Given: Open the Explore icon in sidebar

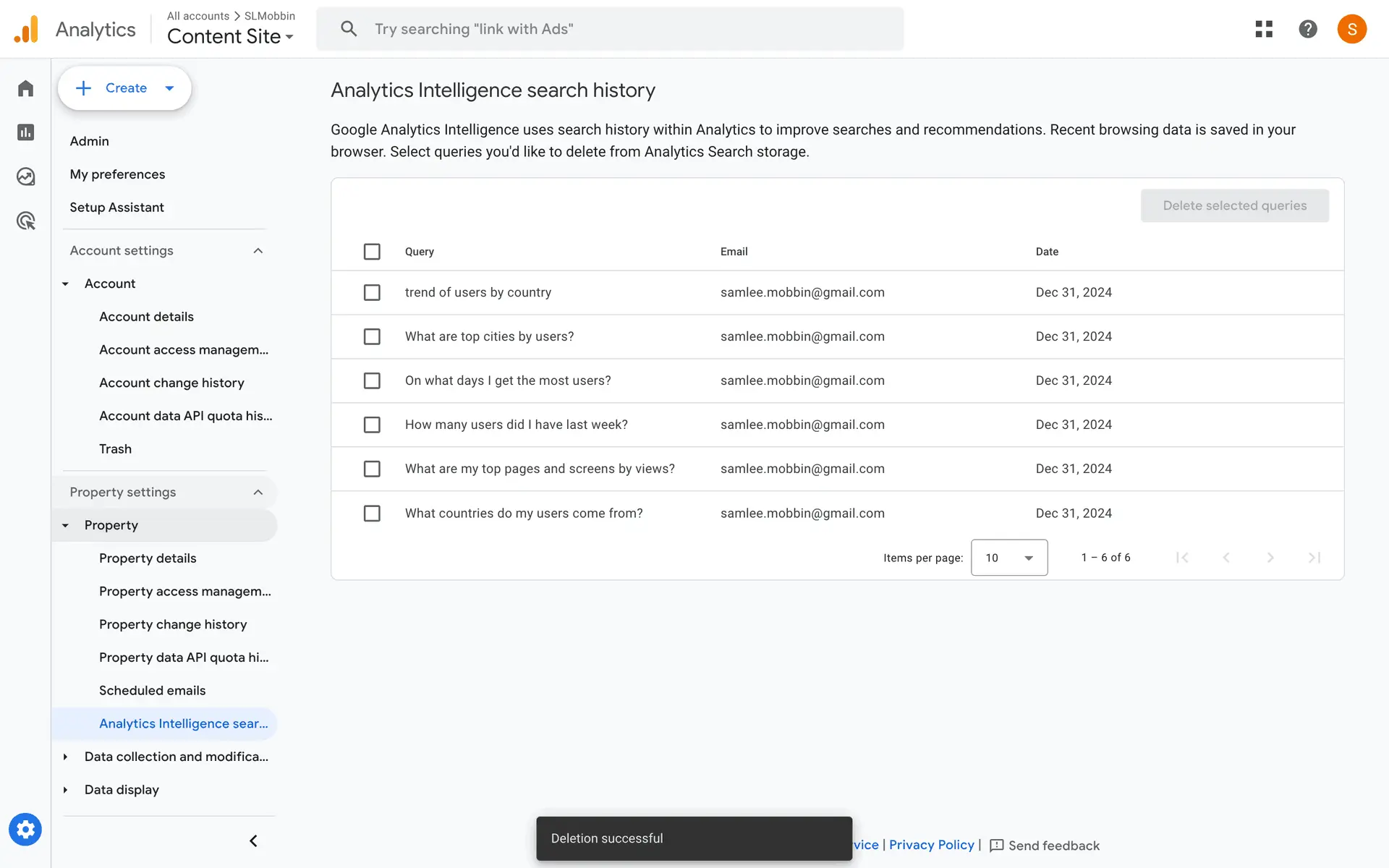Looking at the screenshot, I should pos(25,176).
